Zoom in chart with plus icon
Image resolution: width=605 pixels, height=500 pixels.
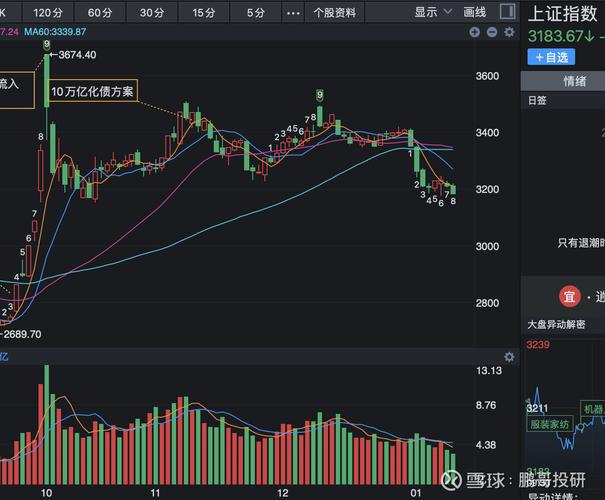tap(475, 32)
